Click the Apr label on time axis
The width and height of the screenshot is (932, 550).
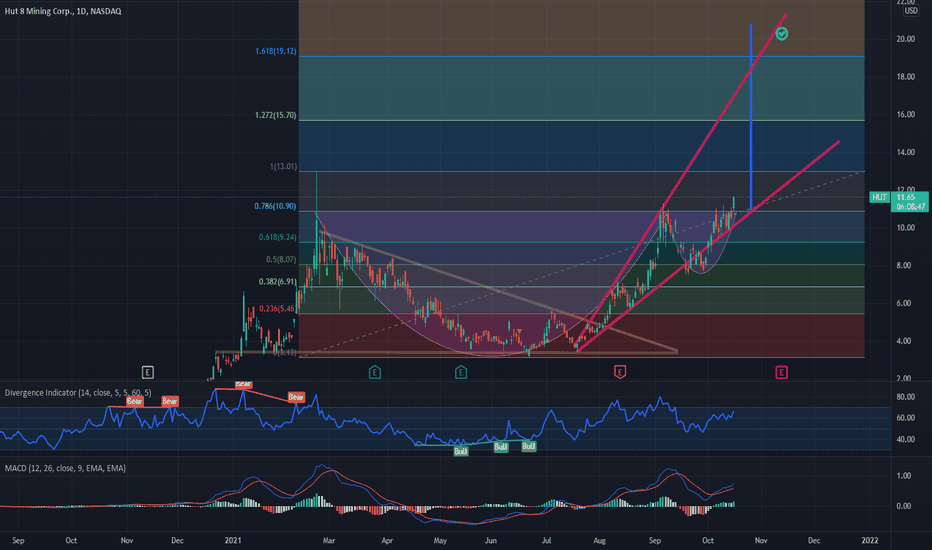387,540
